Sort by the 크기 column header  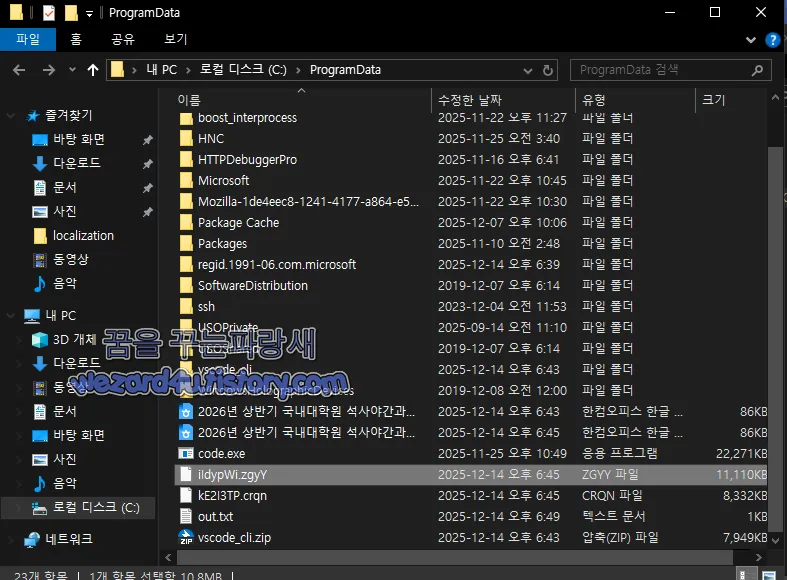(714, 100)
